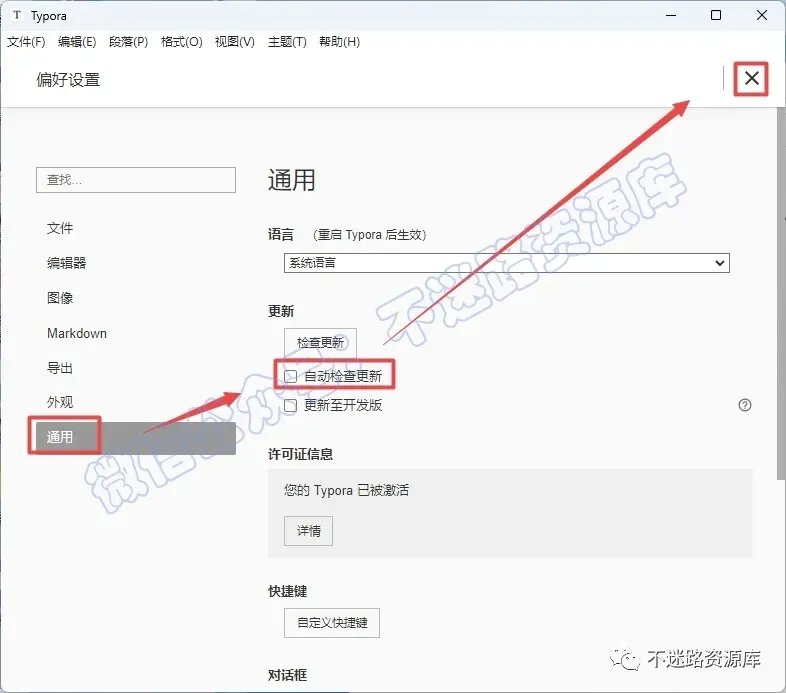Click the vertical scrollbar of preferences
The width and height of the screenshot is (786, 693).
(x=781, y=293)
